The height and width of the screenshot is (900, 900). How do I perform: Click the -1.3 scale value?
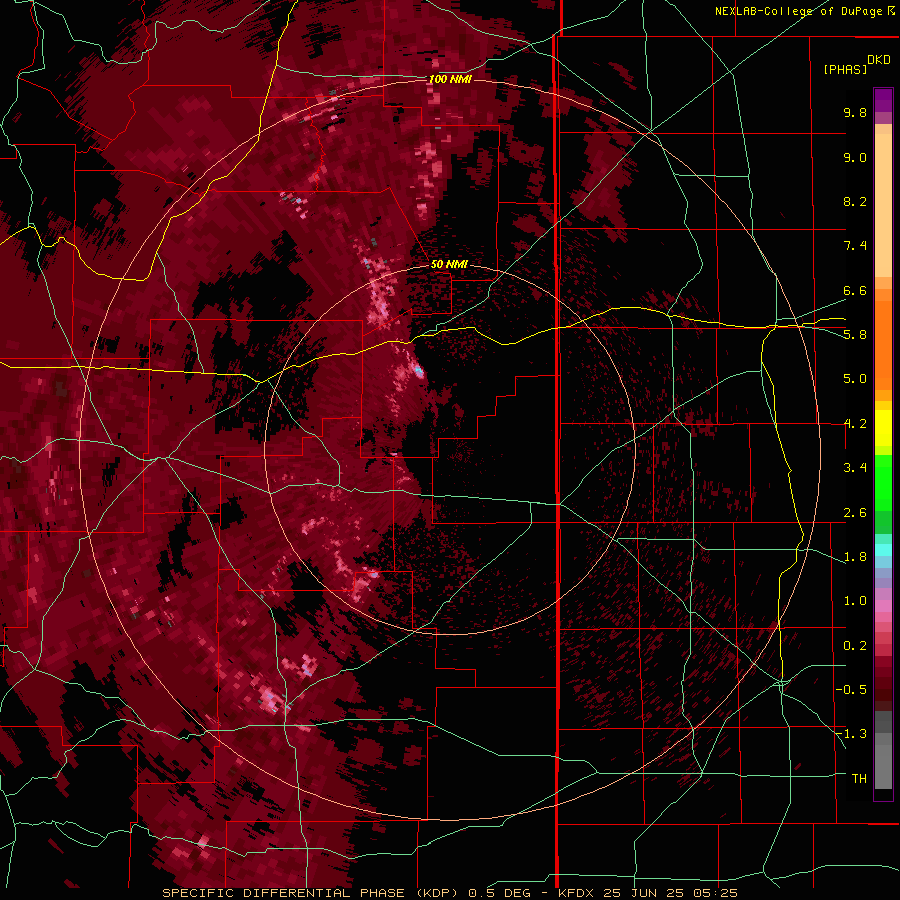pyautogui.click(x=851, y=734)
